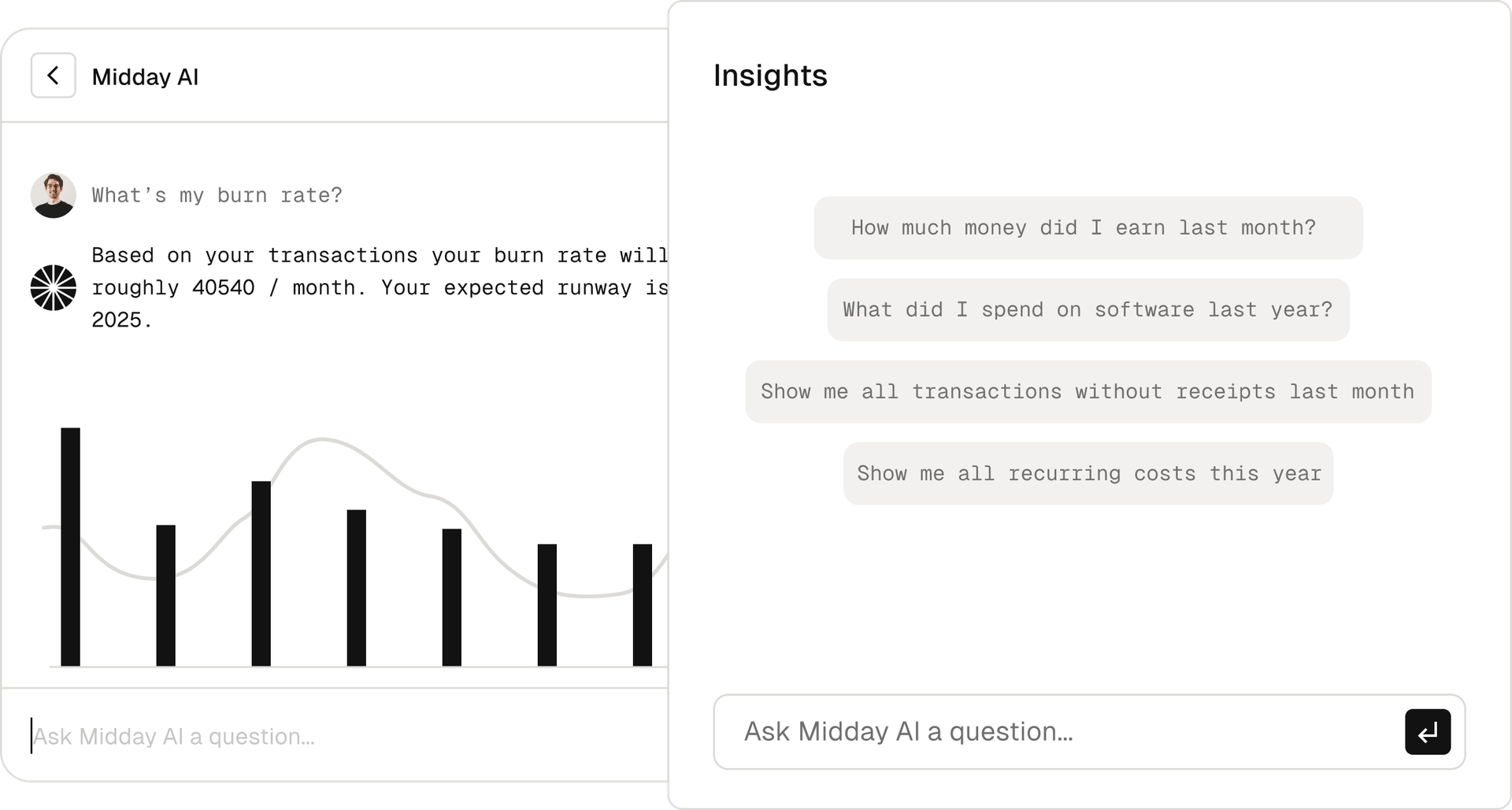Click the back arrow button

(x=53, y=76)
